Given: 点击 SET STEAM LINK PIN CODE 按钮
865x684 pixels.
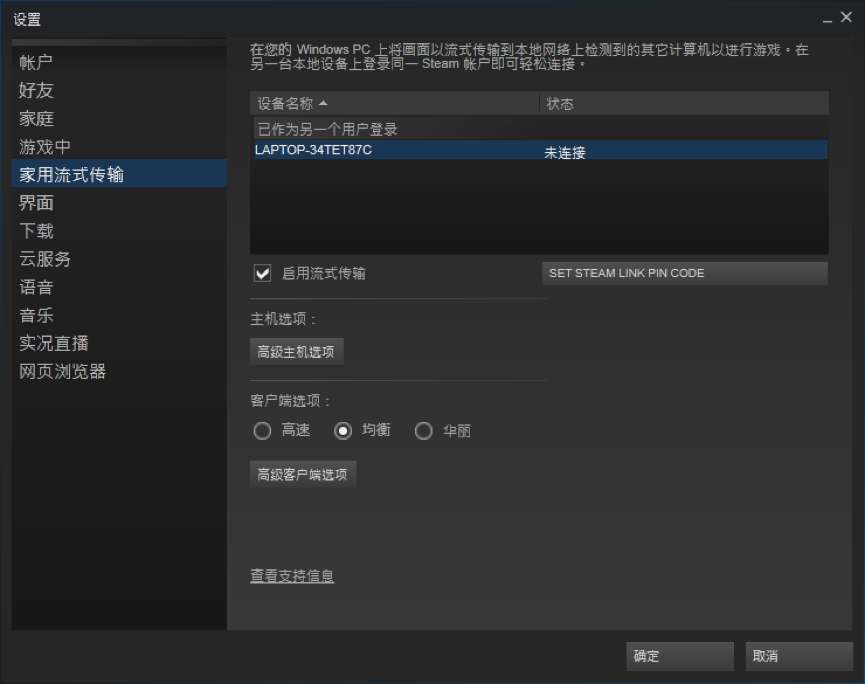Looking at the screenshot, I should pyautogui.click(x=684, y=273).
